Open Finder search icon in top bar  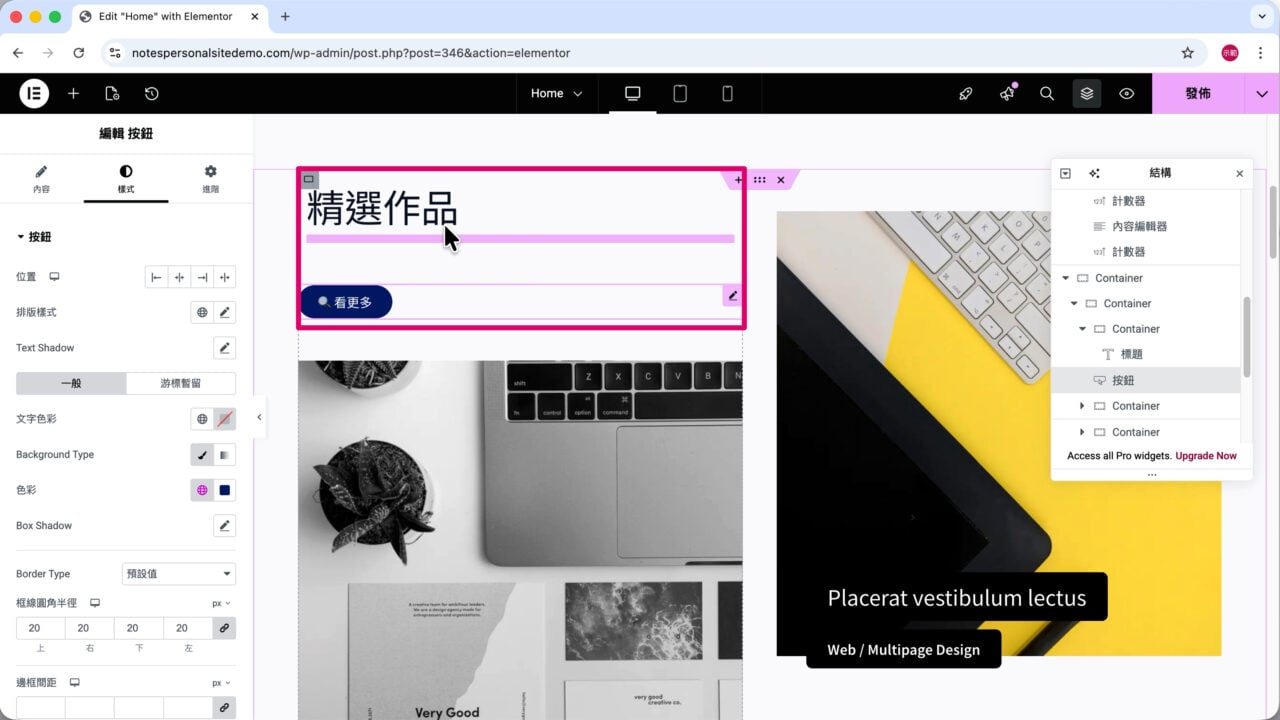[x=1046, y=93]
